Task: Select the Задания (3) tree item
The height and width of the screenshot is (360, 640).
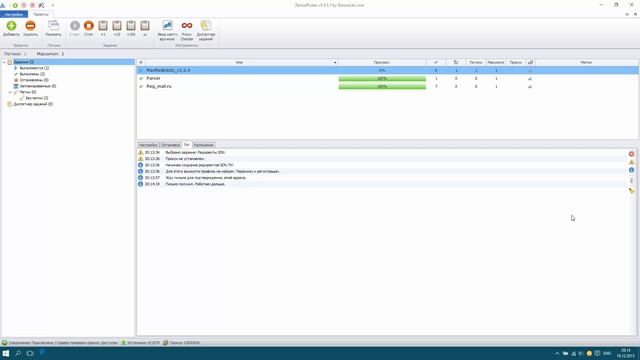Action: (24, 62)
